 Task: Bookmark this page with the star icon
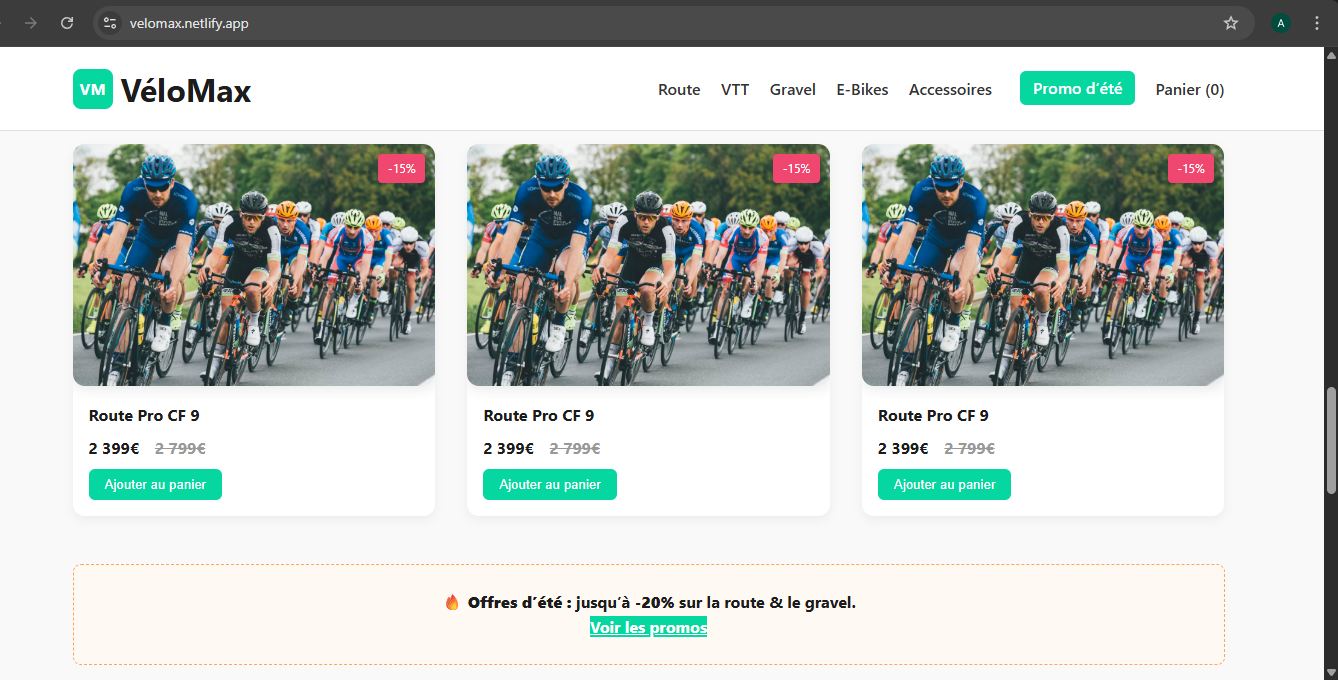1231,23
